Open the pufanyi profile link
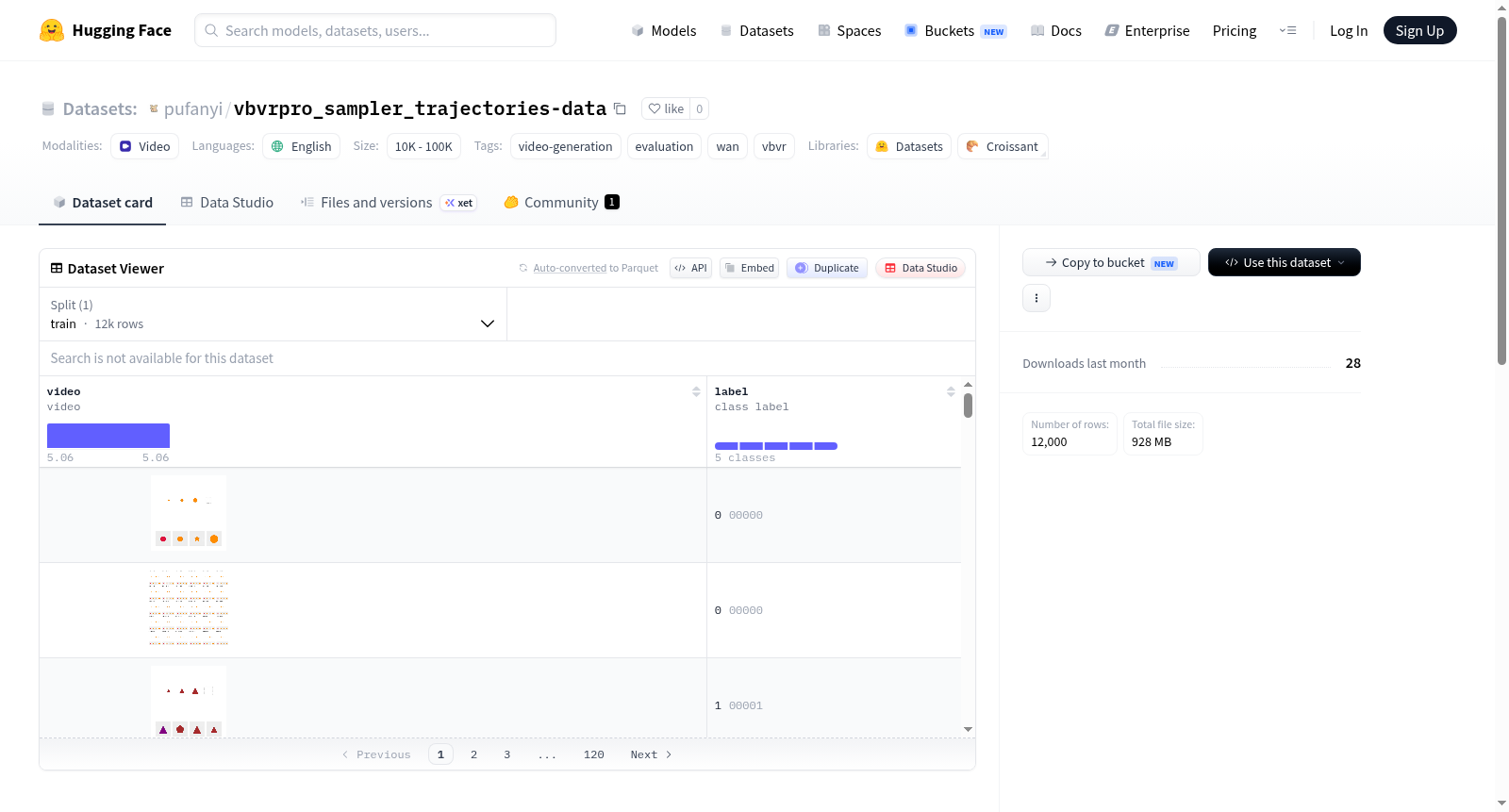1509x812 pixels. [x=193, y=108]
